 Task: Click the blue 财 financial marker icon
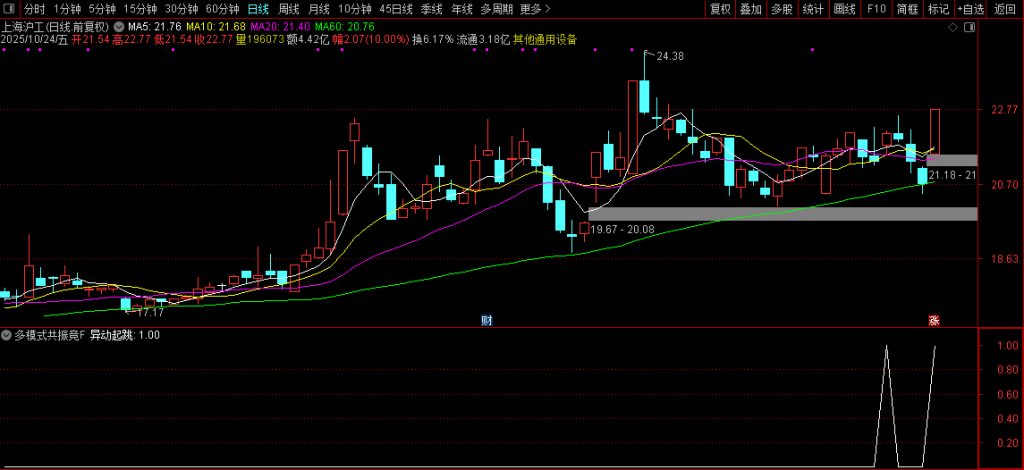point(486,320)
